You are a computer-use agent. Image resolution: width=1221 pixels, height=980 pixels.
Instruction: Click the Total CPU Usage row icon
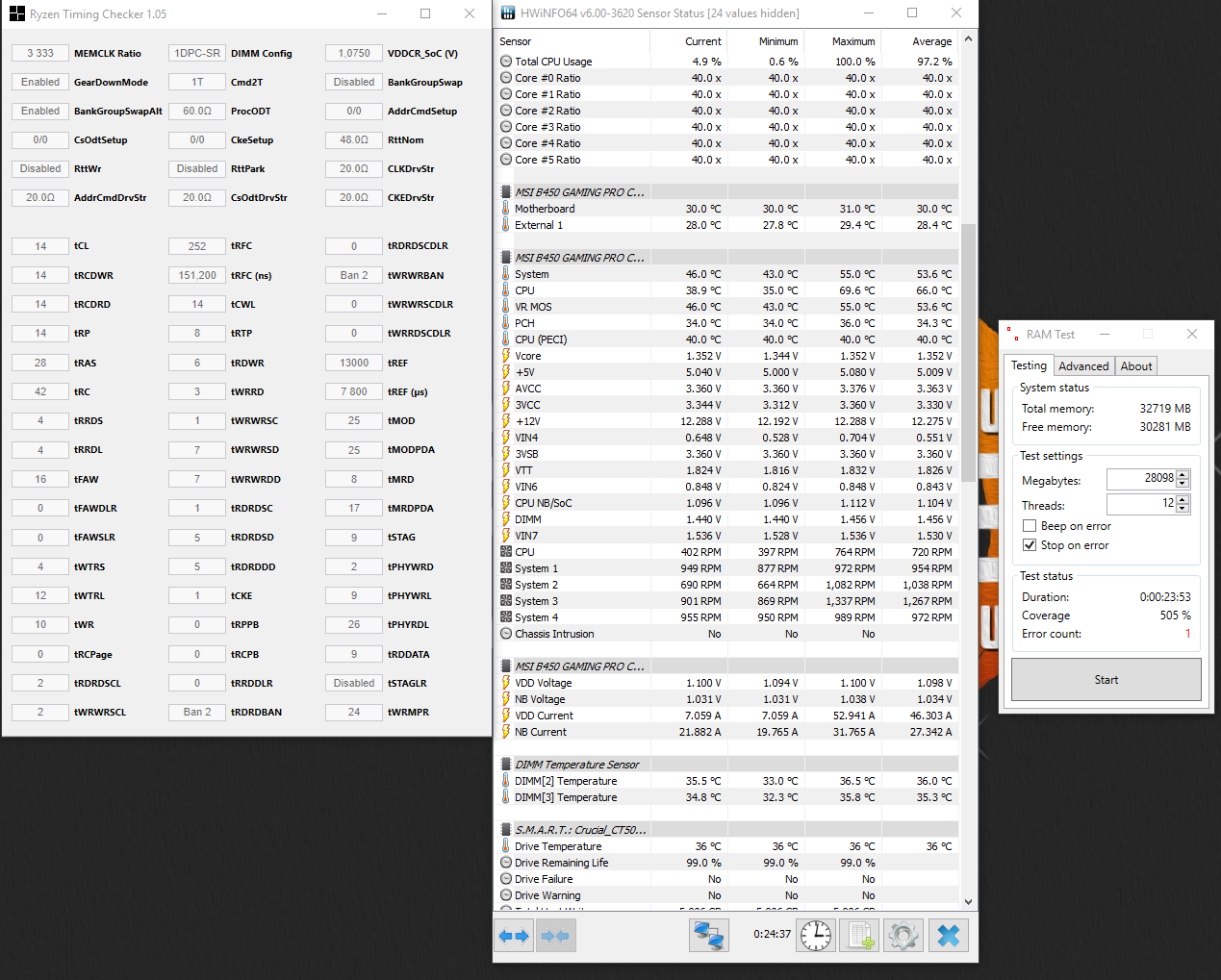tap(506, 62)
